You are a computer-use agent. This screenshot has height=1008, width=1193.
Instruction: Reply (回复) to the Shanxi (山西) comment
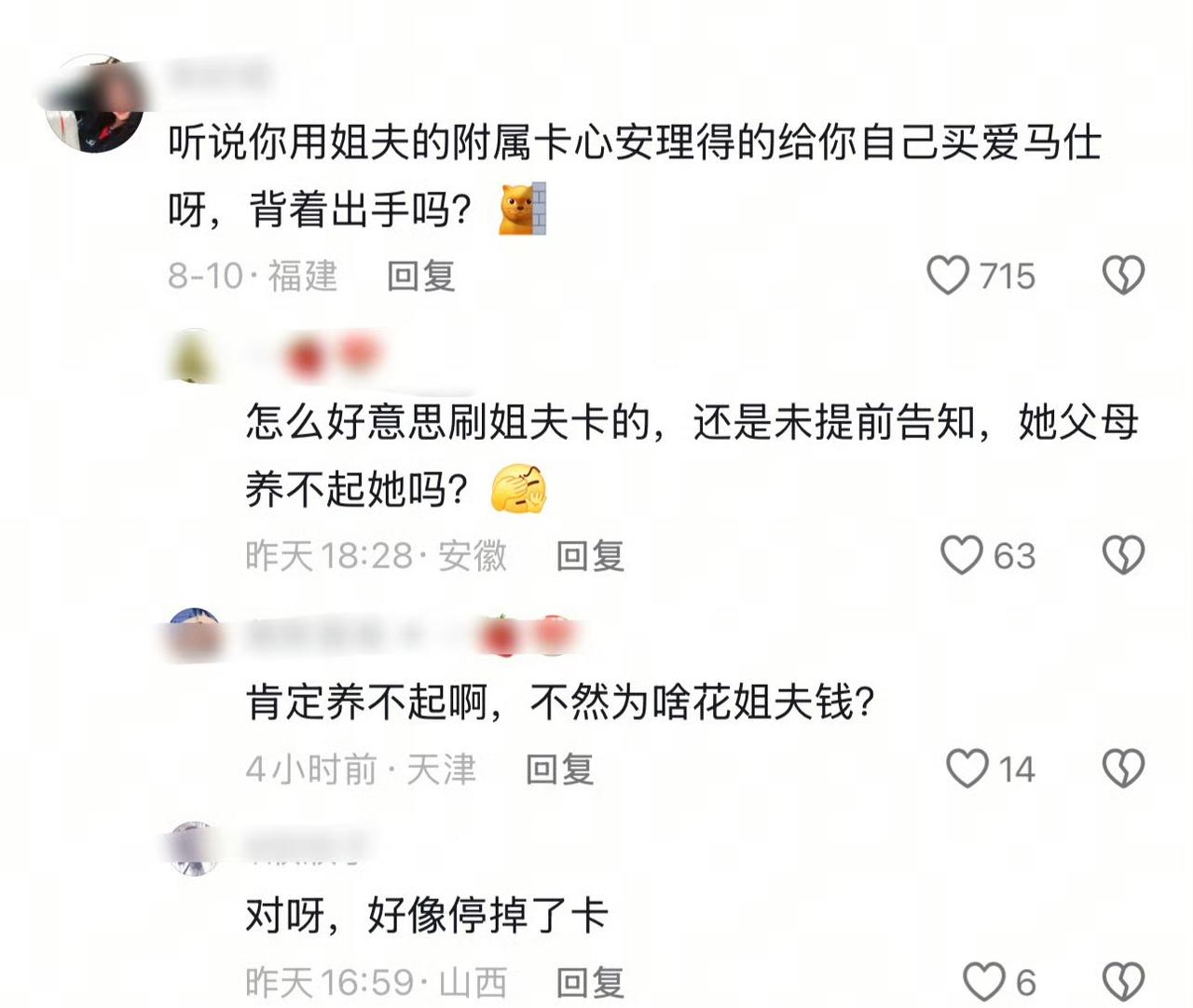tap(590, 983)
